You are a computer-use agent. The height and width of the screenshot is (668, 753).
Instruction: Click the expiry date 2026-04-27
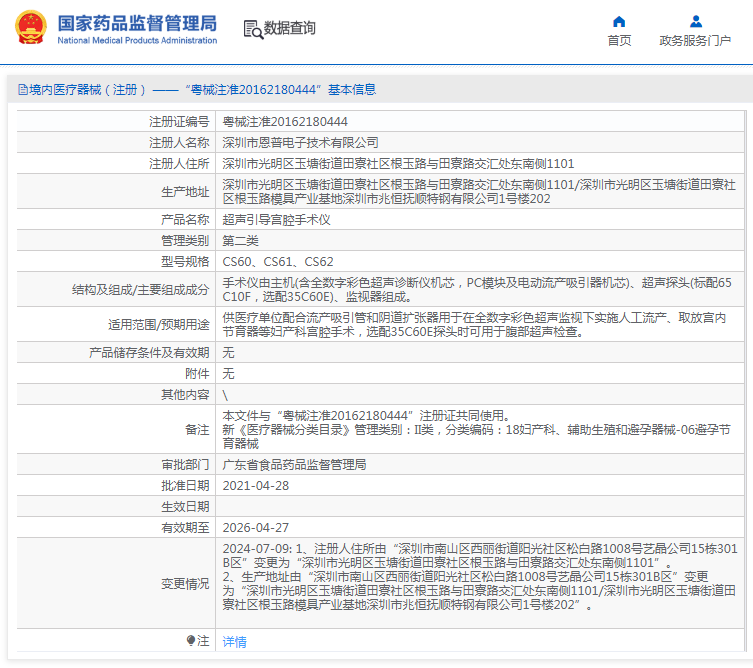point(255,528)
